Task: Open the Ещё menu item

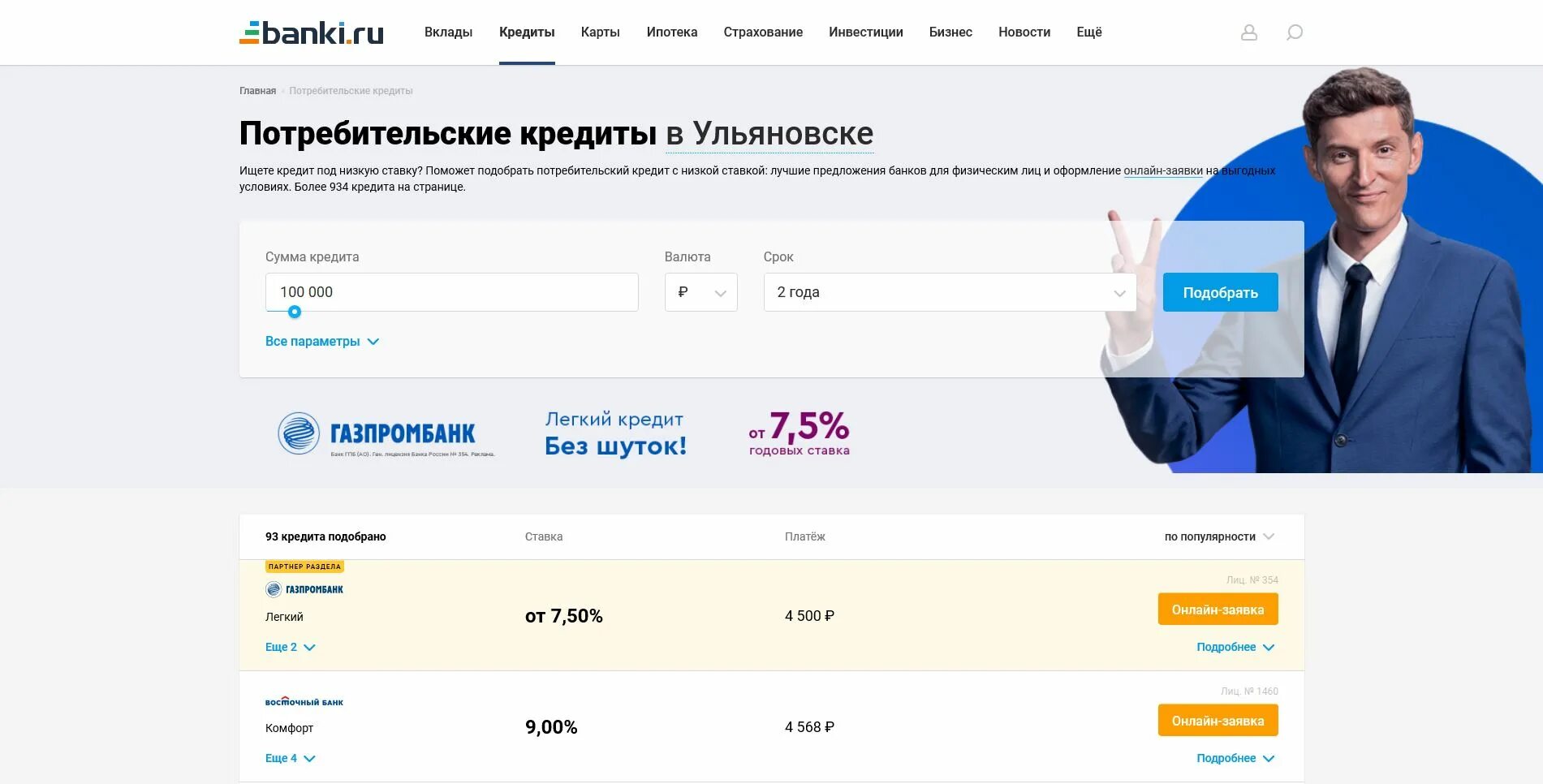Action: (1089, 32)
